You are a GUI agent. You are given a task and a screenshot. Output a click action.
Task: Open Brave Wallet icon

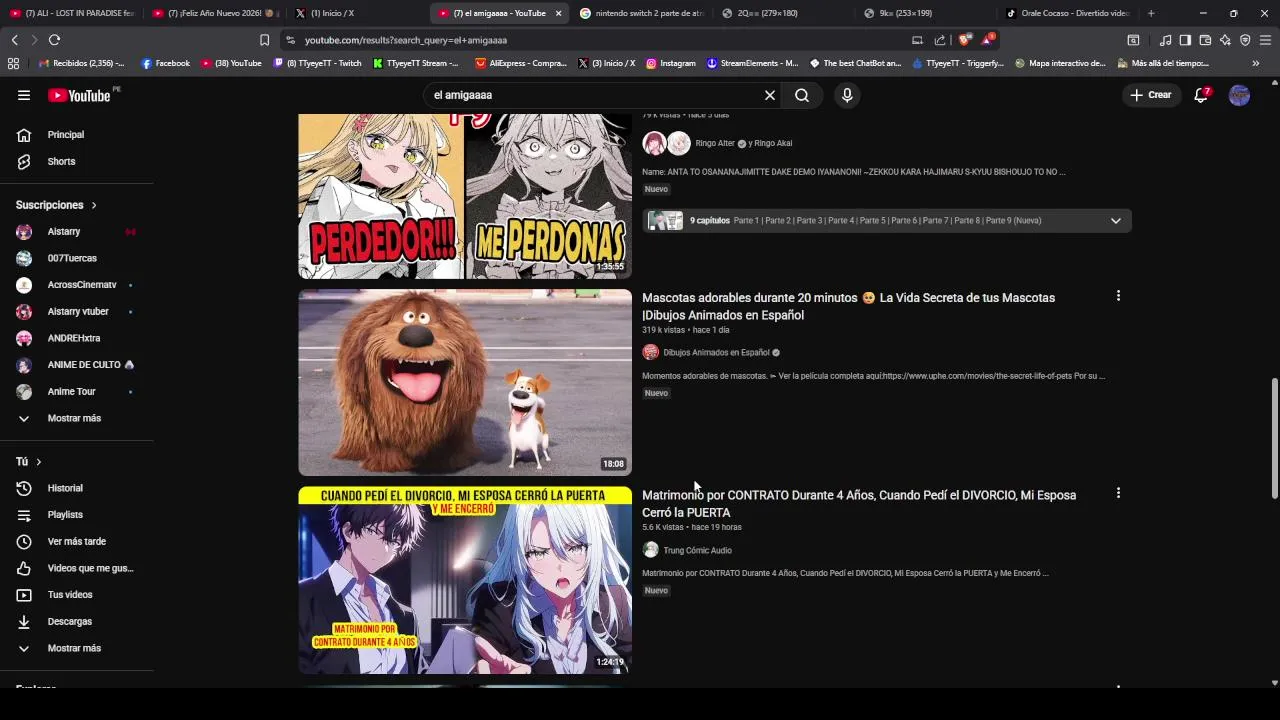[x=1205, y=40]
